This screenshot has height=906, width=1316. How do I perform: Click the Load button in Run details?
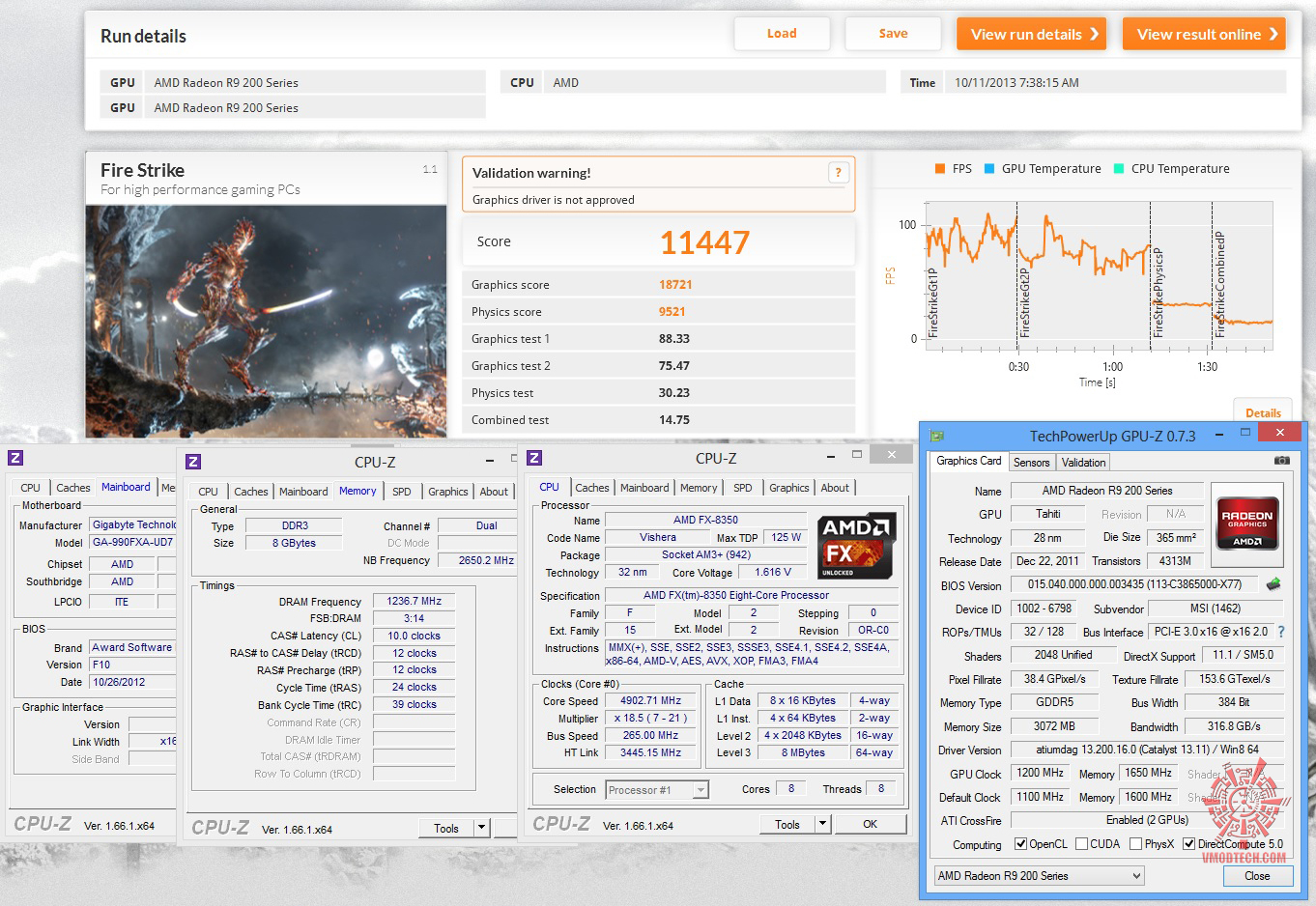pyautogui.click(x=782, y=34)
